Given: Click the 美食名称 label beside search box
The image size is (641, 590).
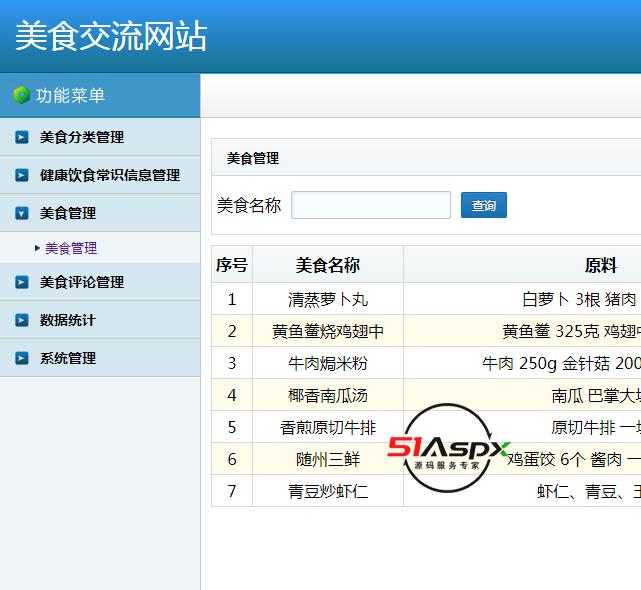Looking at the screenshot, I should tap(249, 205).
